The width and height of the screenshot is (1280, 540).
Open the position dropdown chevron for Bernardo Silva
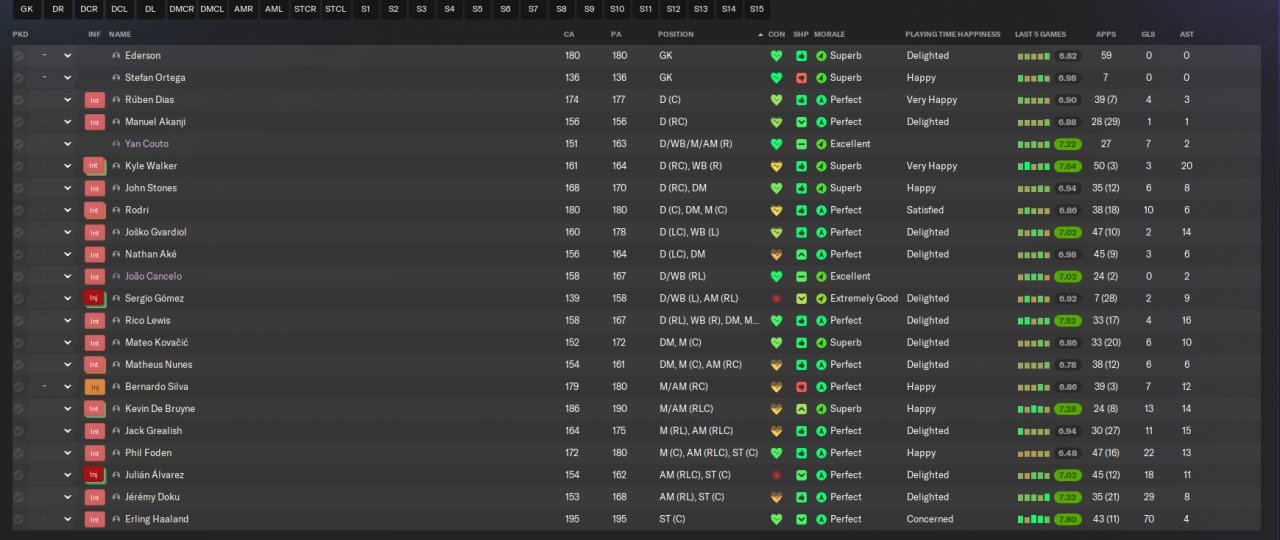[x=67, y=386]
